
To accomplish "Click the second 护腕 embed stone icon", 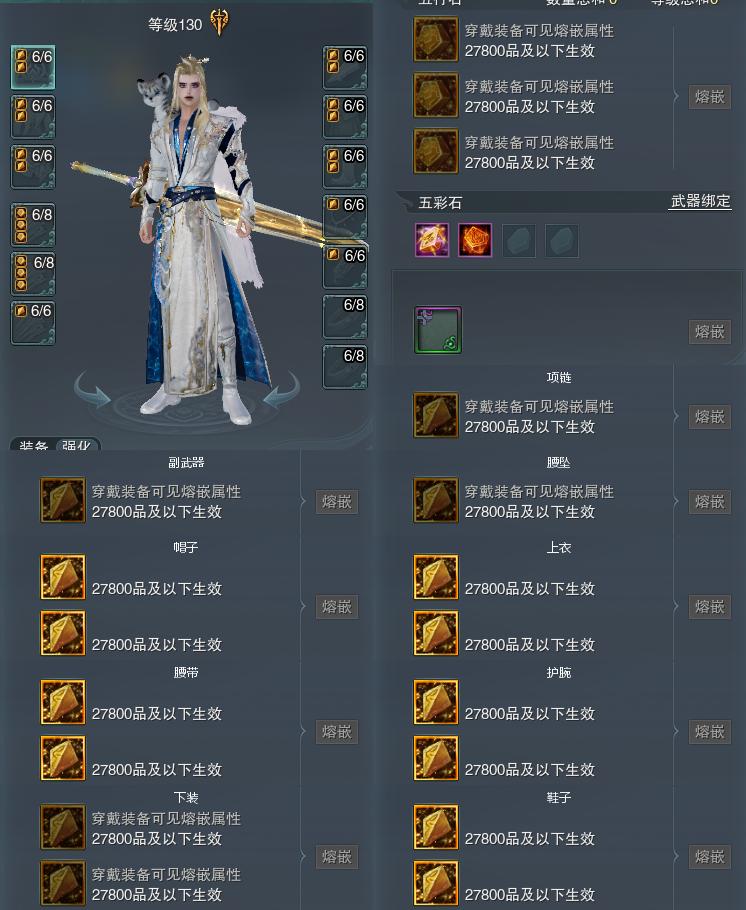I will point(436,759).
